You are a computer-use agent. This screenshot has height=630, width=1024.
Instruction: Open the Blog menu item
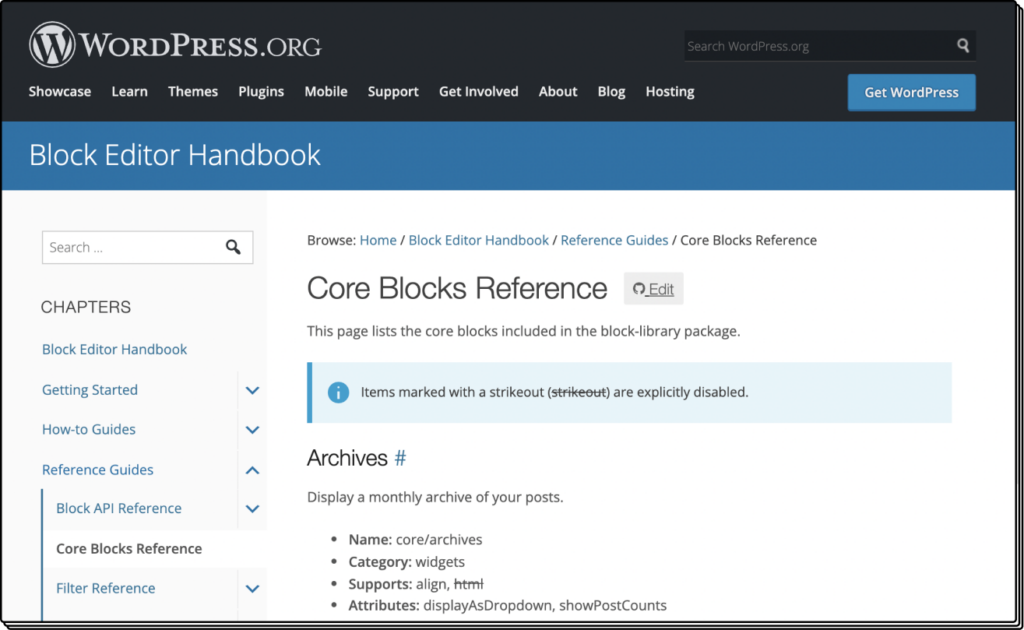611,91
